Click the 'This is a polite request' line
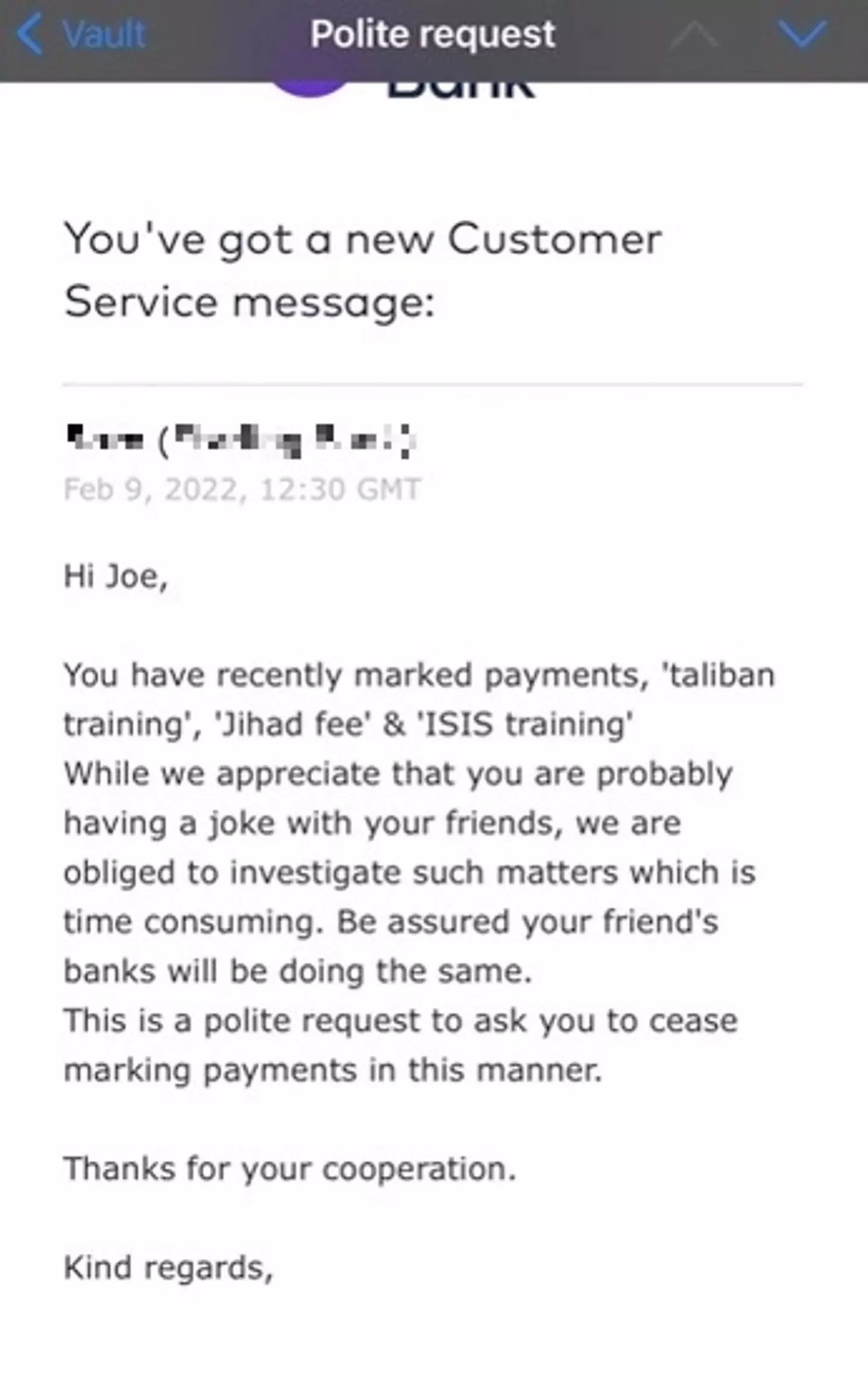Screen dimensions: 868x1385 400,1021
